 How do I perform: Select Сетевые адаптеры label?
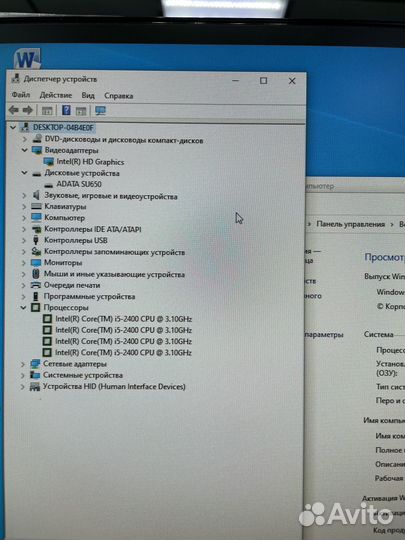(75, 364)
